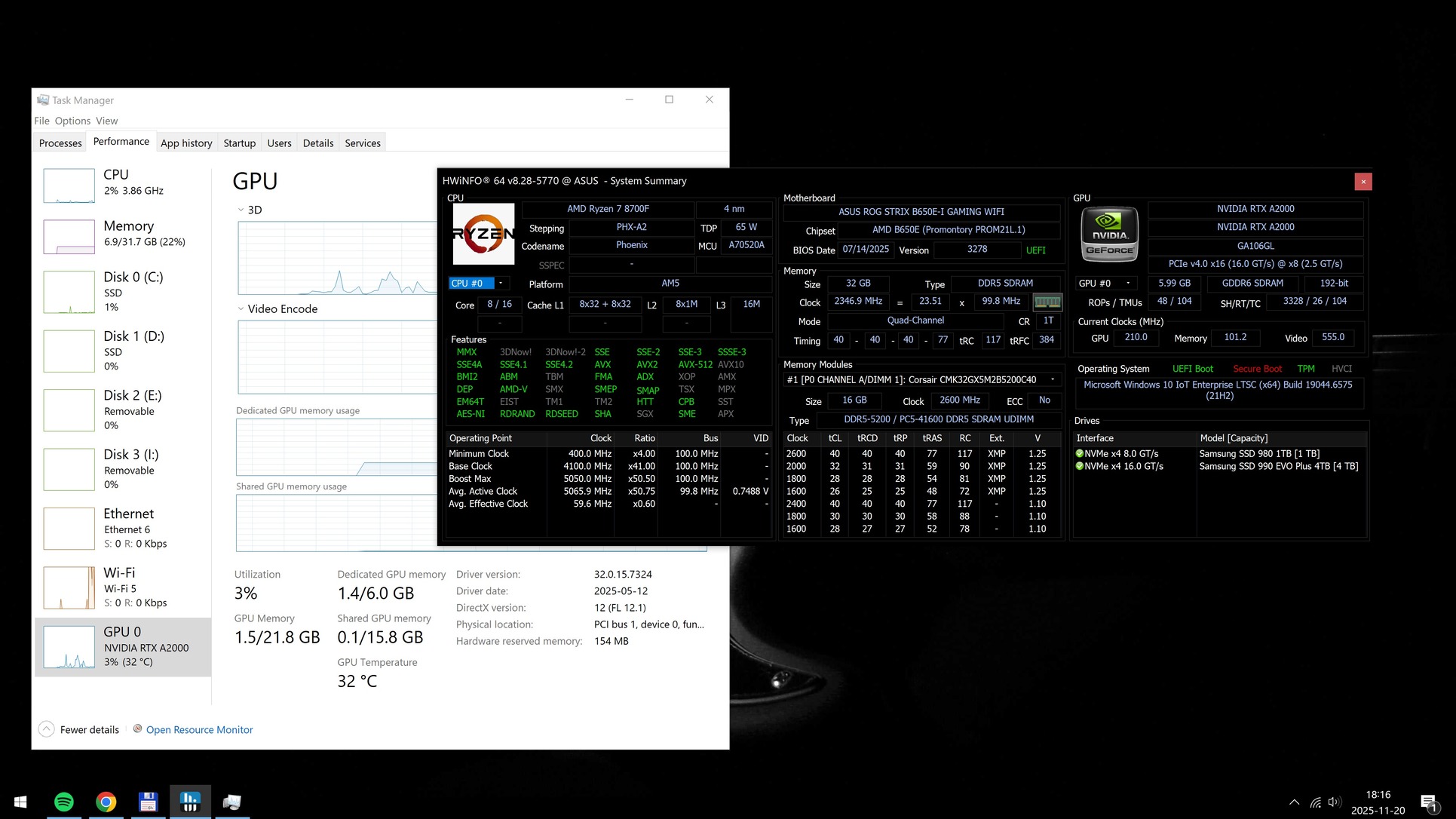This screenshot has width=1456, height=819.
Task: Collapse details with the Fewer details arrow
Action: [x=46, y=729]
